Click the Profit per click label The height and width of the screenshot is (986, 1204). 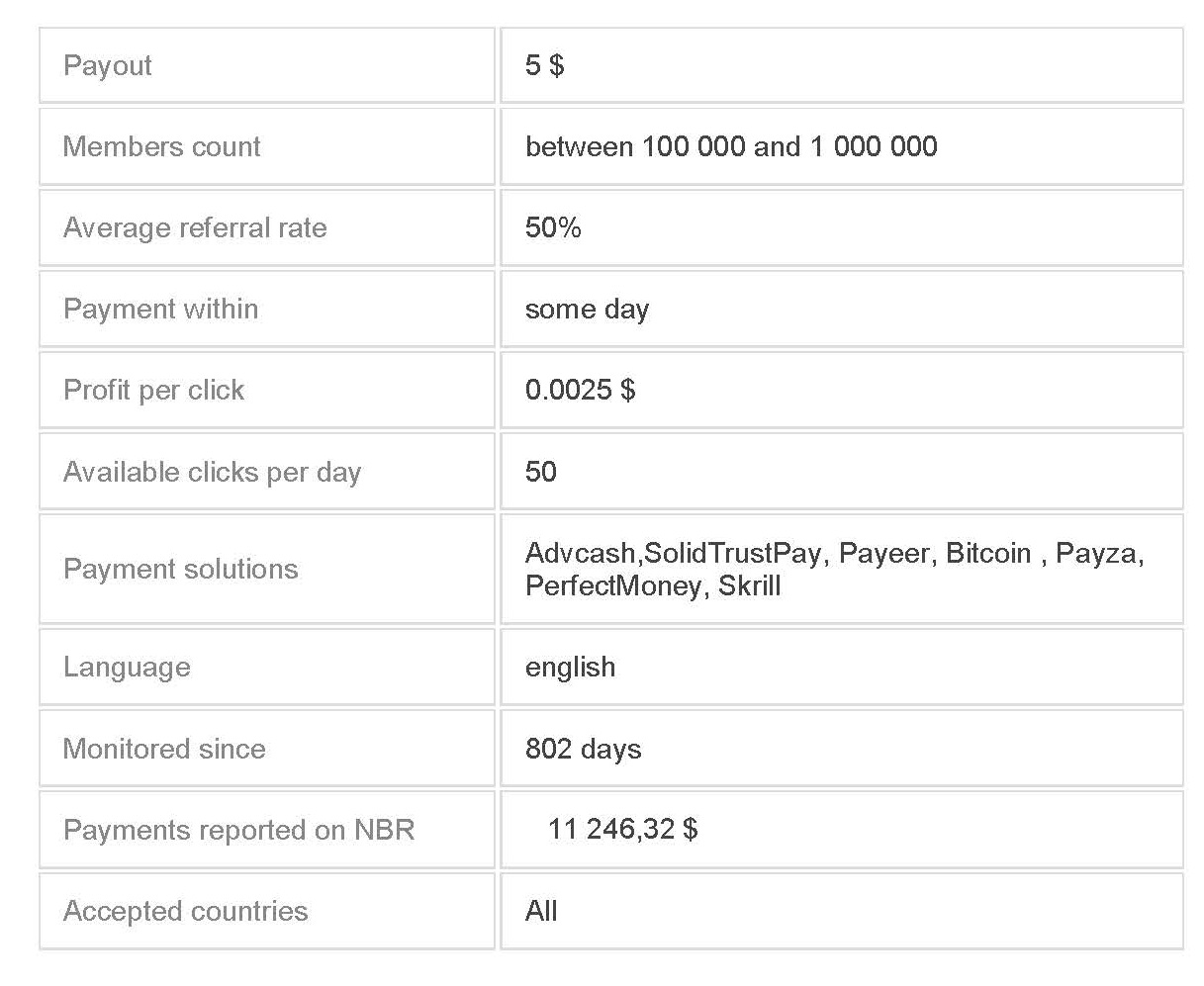153,390
